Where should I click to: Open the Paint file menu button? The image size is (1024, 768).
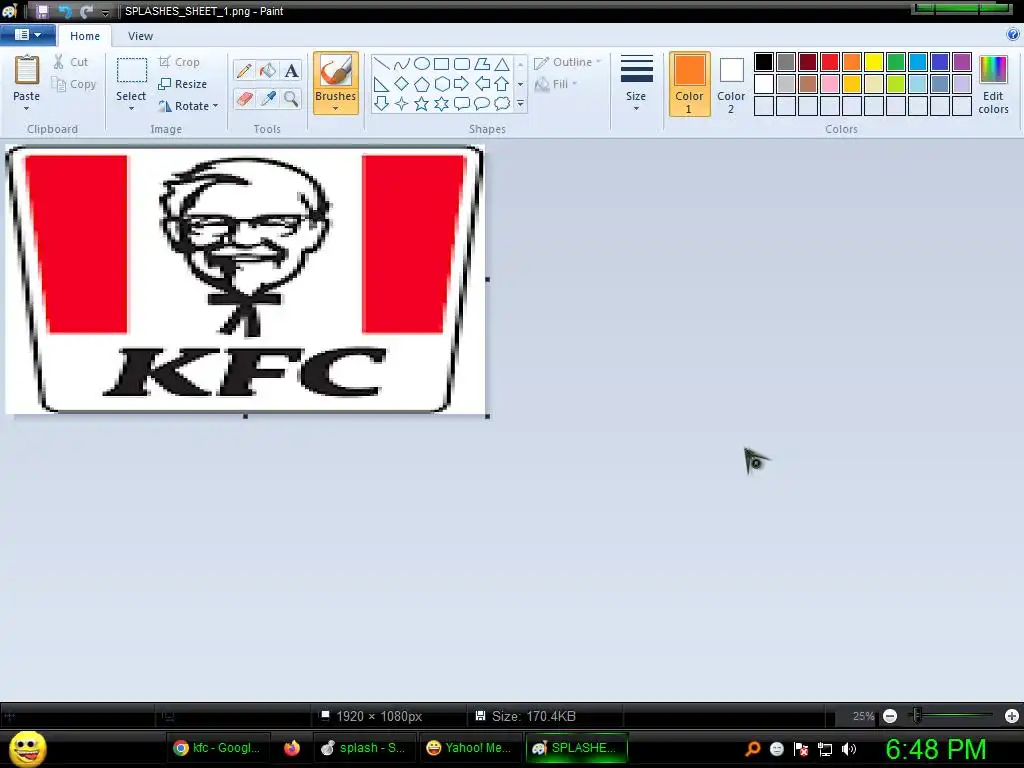pyautogui.click(x=27, y=35)
